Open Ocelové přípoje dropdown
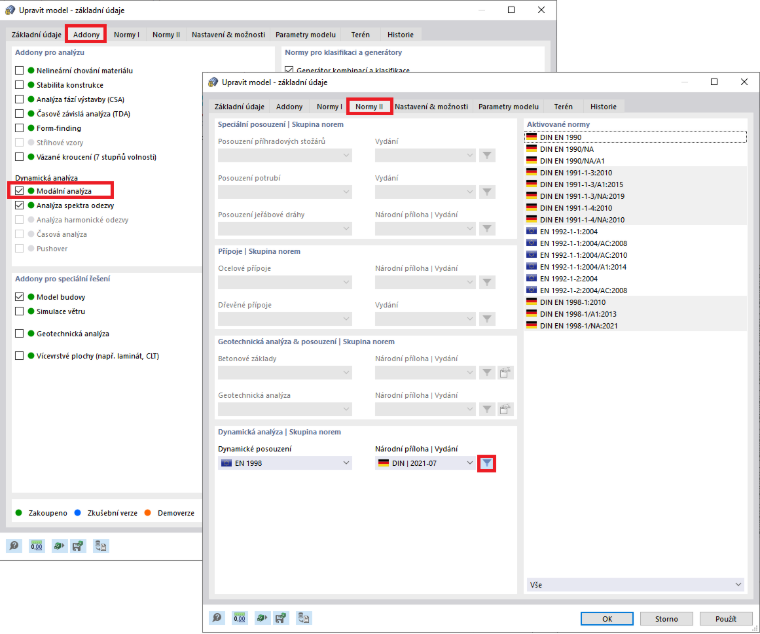This screenshot has height=634, width=760. [285, 282]
